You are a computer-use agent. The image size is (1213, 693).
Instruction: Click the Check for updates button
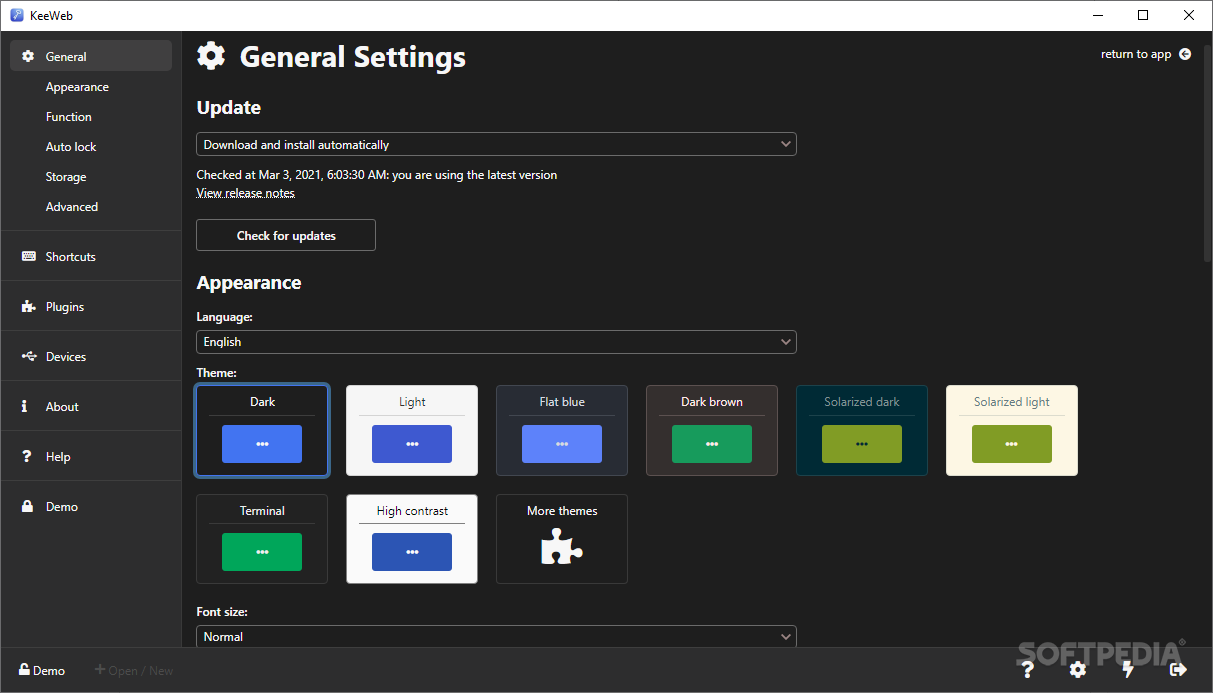click(286, 235)
